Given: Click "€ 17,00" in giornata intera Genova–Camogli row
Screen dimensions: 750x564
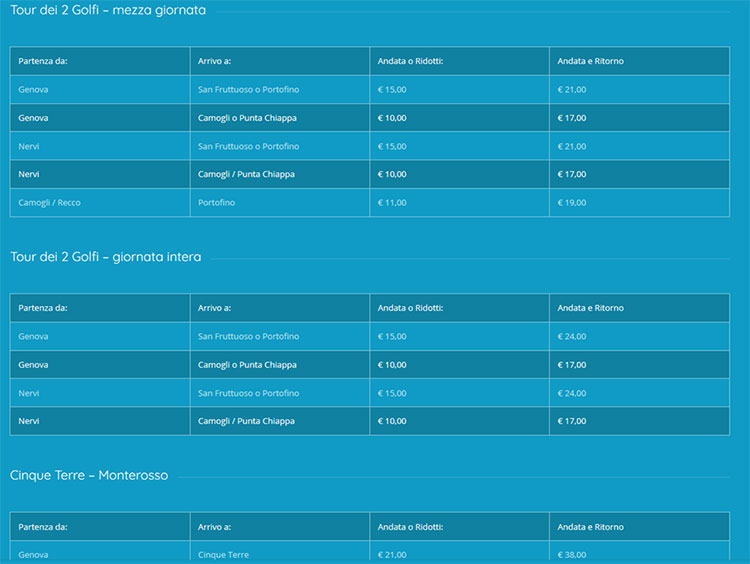Looking at the screenshot, I should 572,365.
